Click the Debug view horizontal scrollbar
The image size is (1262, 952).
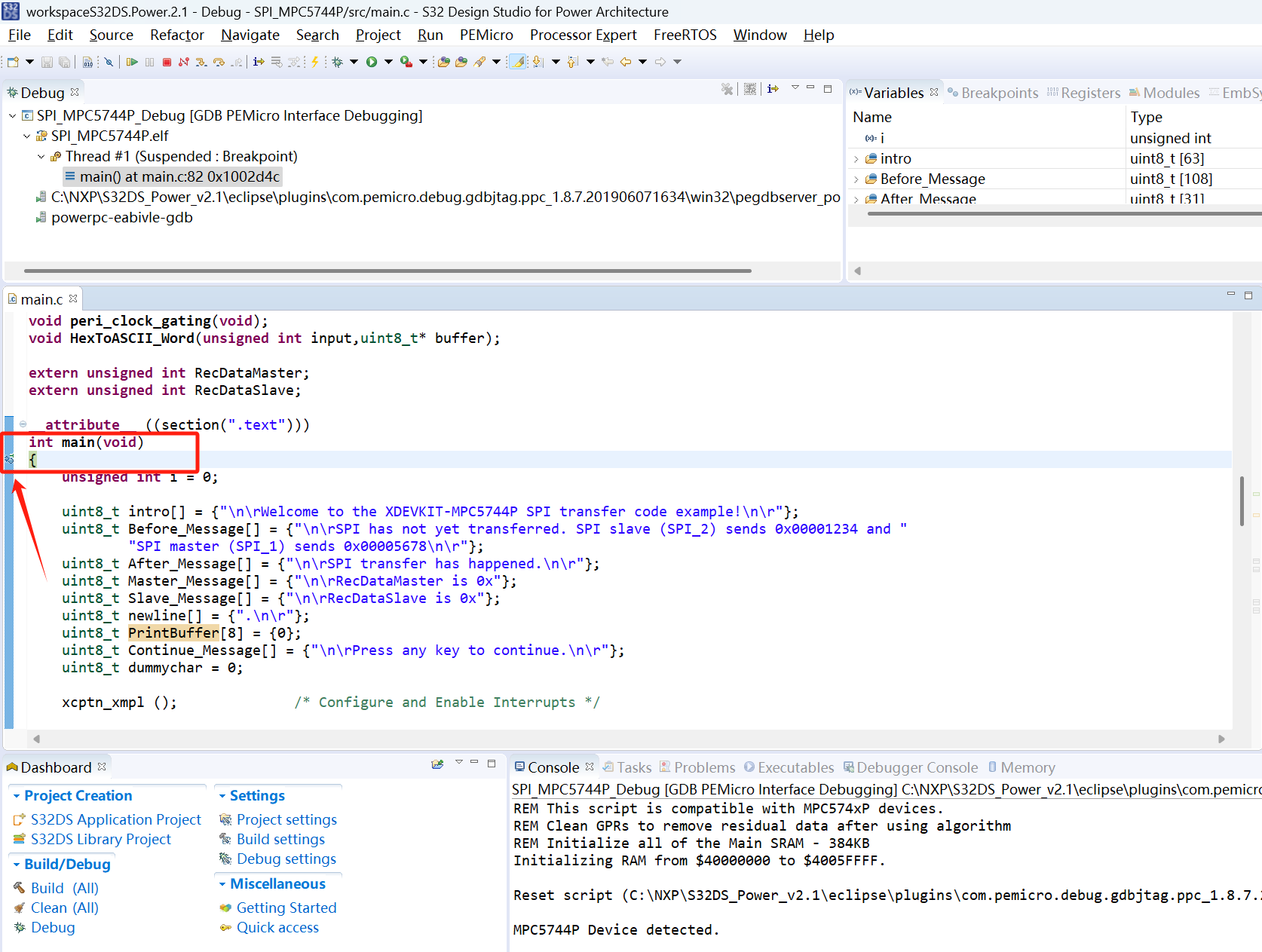coord(387,271)
